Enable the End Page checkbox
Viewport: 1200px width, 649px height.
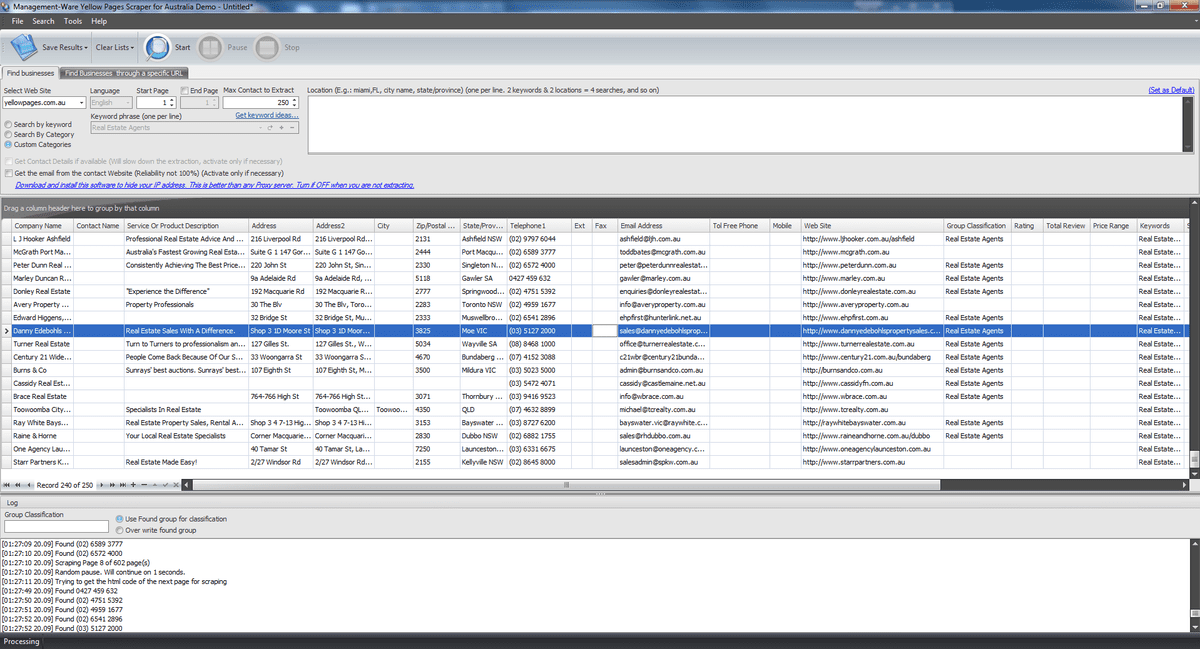click(185, 91)
